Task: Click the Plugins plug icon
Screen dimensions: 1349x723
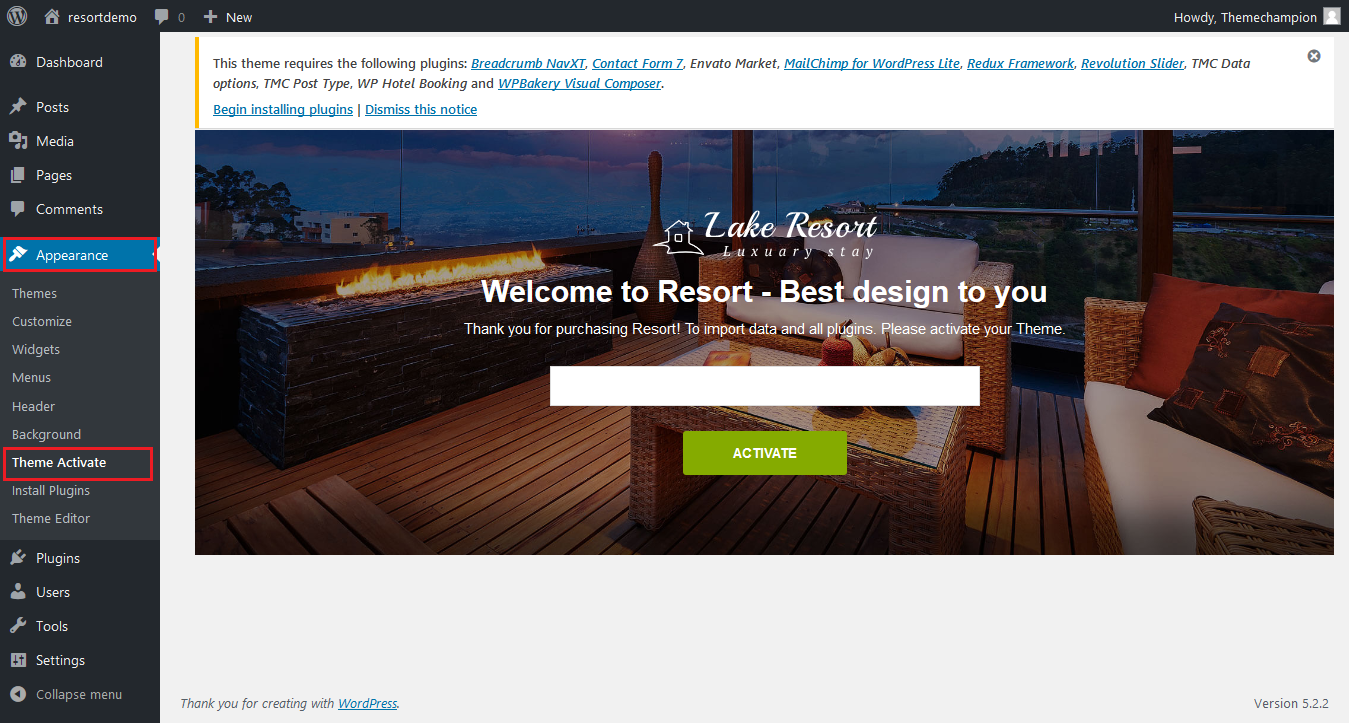Action: (x=18, y=558)
